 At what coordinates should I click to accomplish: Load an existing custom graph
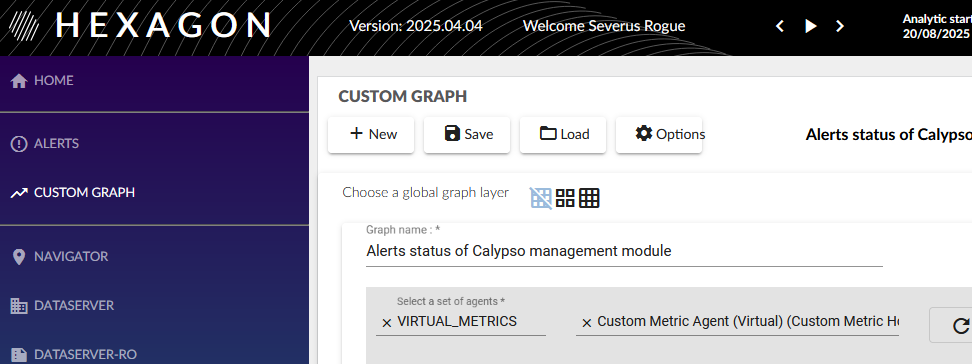[563, 135]
